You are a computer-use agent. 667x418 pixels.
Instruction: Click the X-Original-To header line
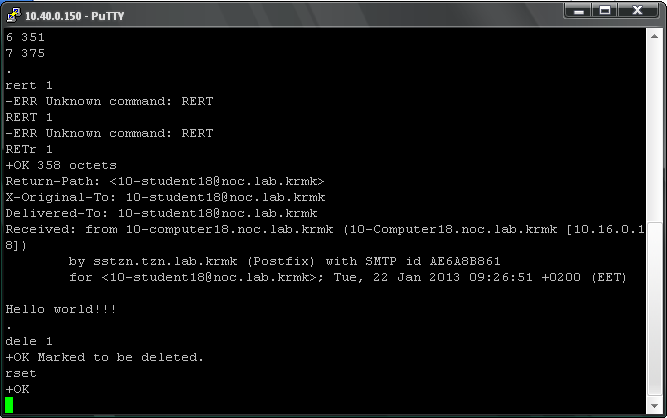[165, 197]
